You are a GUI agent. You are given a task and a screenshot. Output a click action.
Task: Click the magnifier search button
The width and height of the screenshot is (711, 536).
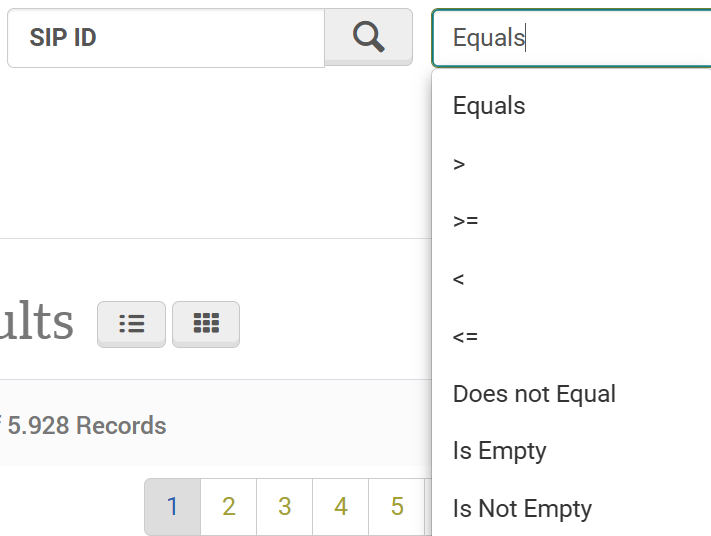pyautogui.click(x=369, y=37)
